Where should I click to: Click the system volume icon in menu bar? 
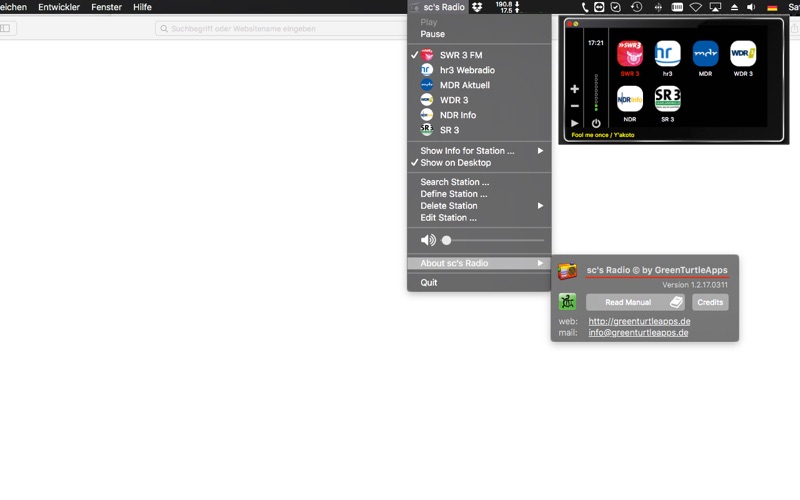coord(751,7)
